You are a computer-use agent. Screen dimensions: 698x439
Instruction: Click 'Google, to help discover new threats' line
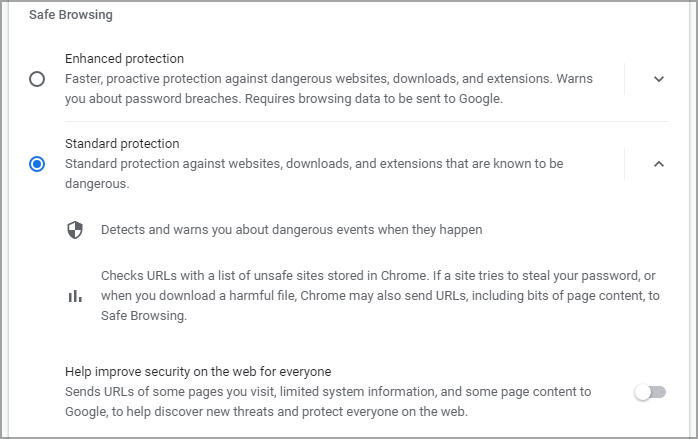click(266, 412)
